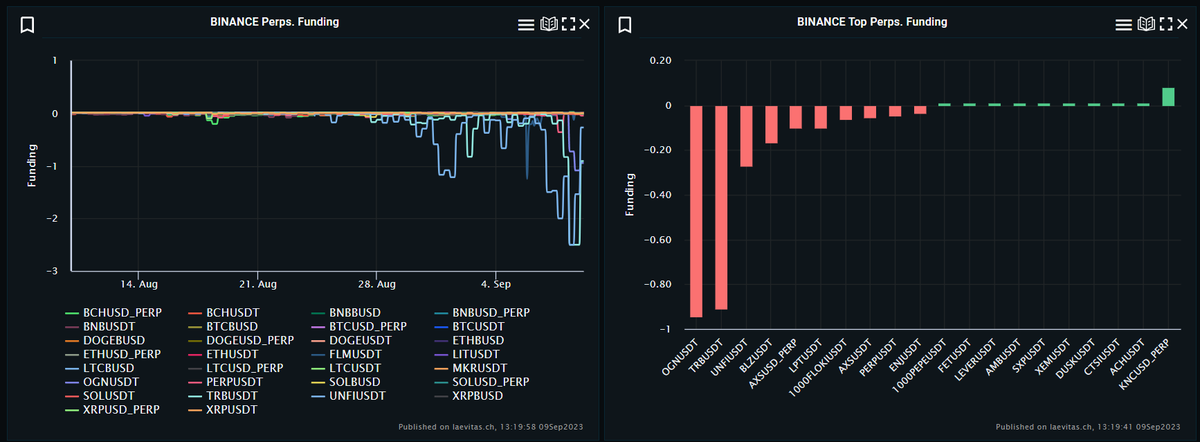
Task: Close the BINANCE Top Perps. Funding panel
Action: pyautogui.click(x=1181, y=24)
